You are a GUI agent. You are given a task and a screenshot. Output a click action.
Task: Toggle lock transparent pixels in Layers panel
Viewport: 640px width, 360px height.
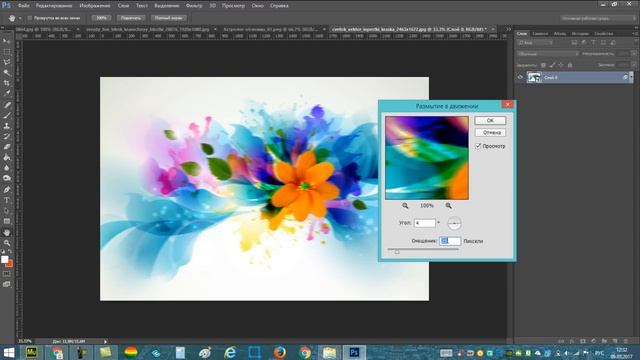pos(543,65)
